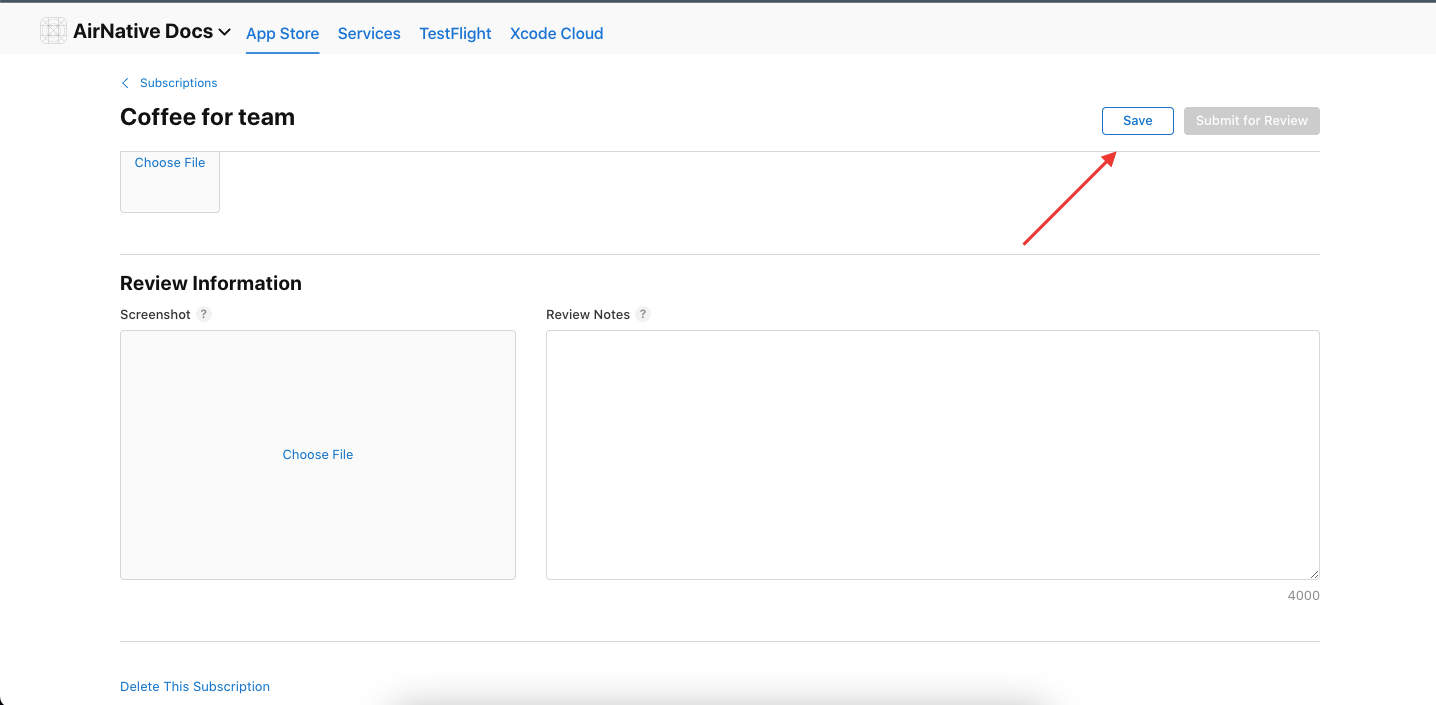Open the App Store tab

pyautogui.click(x=283, y=33)
